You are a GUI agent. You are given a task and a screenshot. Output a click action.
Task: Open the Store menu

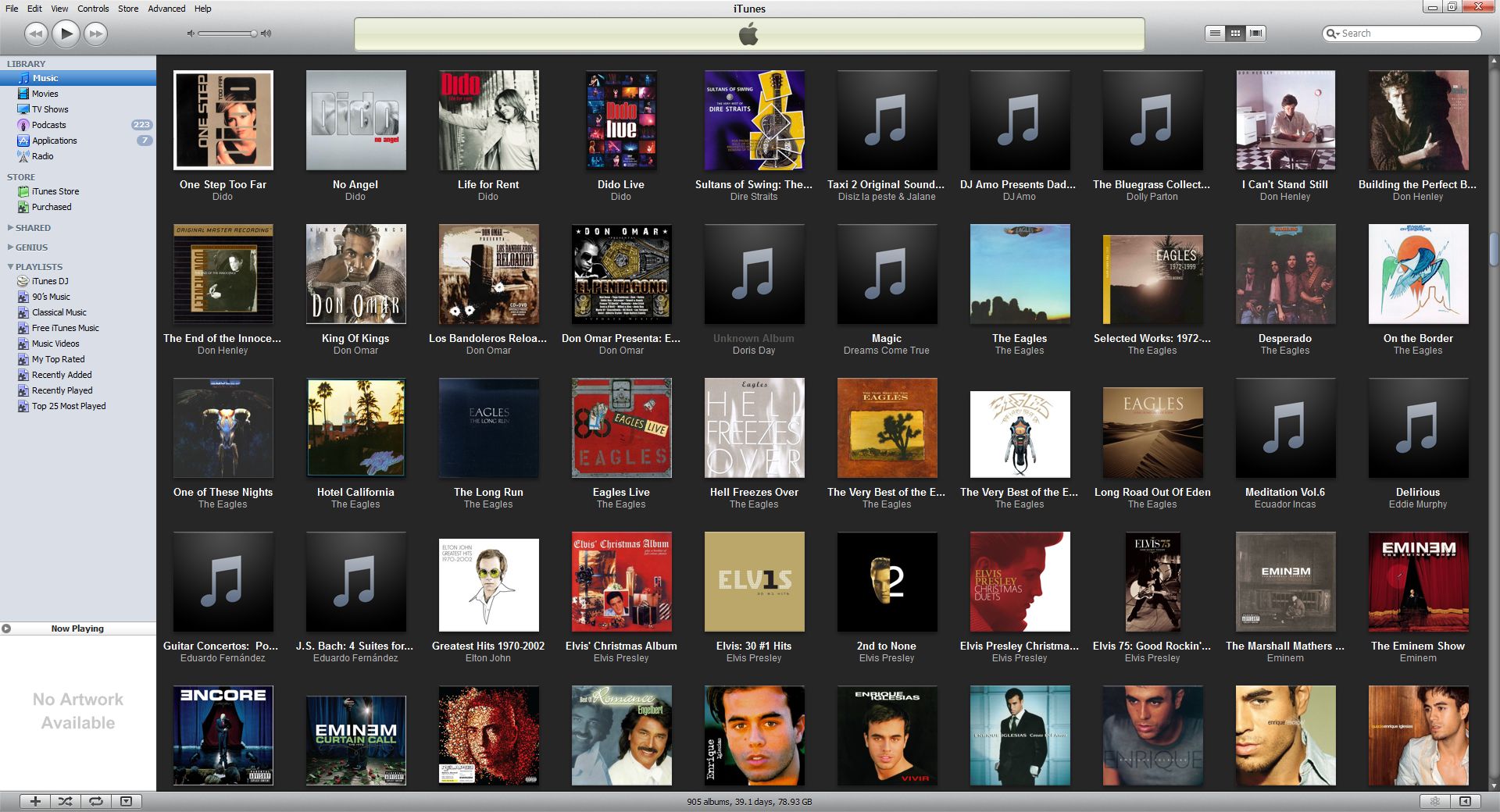128,9
